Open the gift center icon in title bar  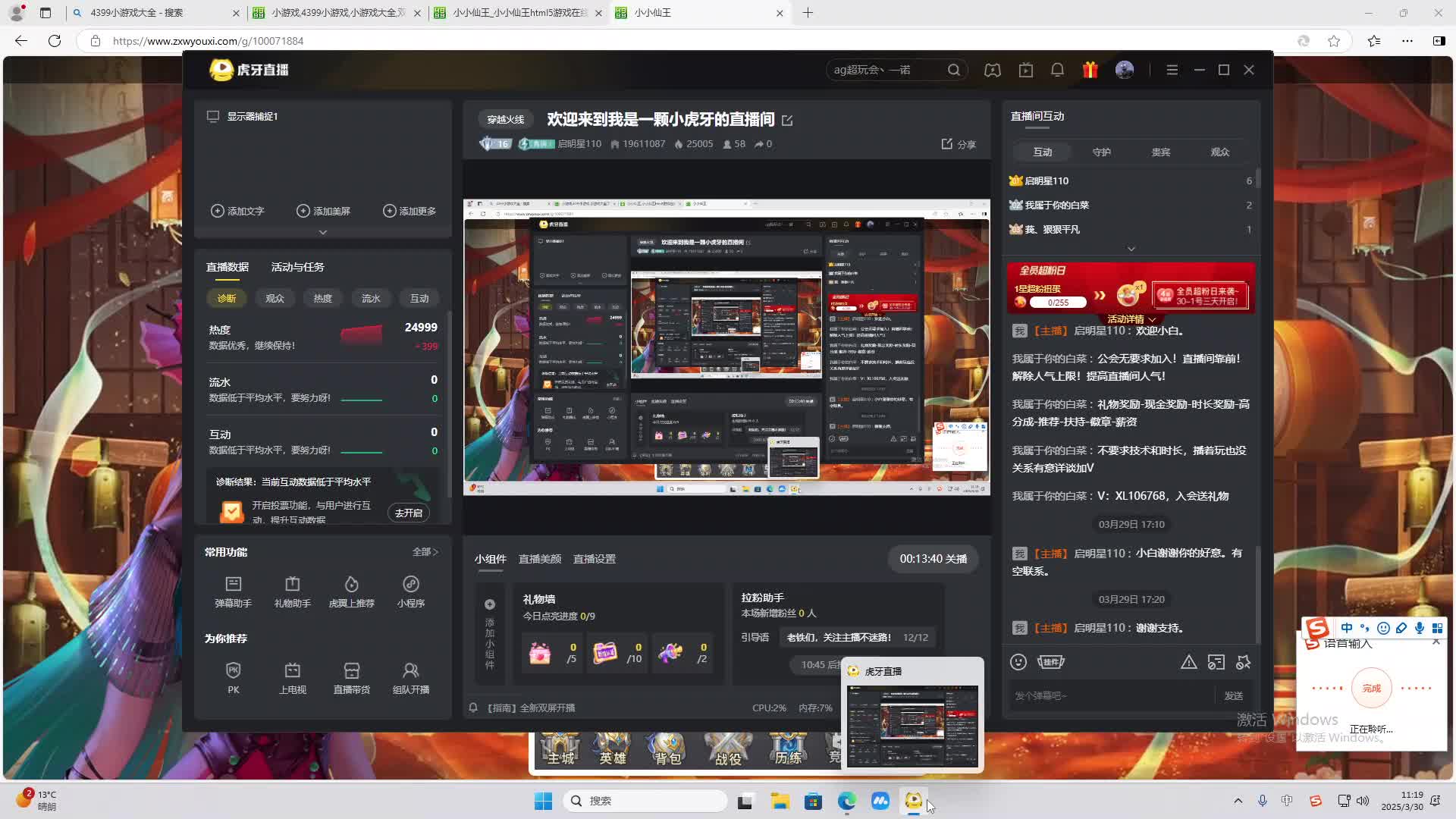1090,69
